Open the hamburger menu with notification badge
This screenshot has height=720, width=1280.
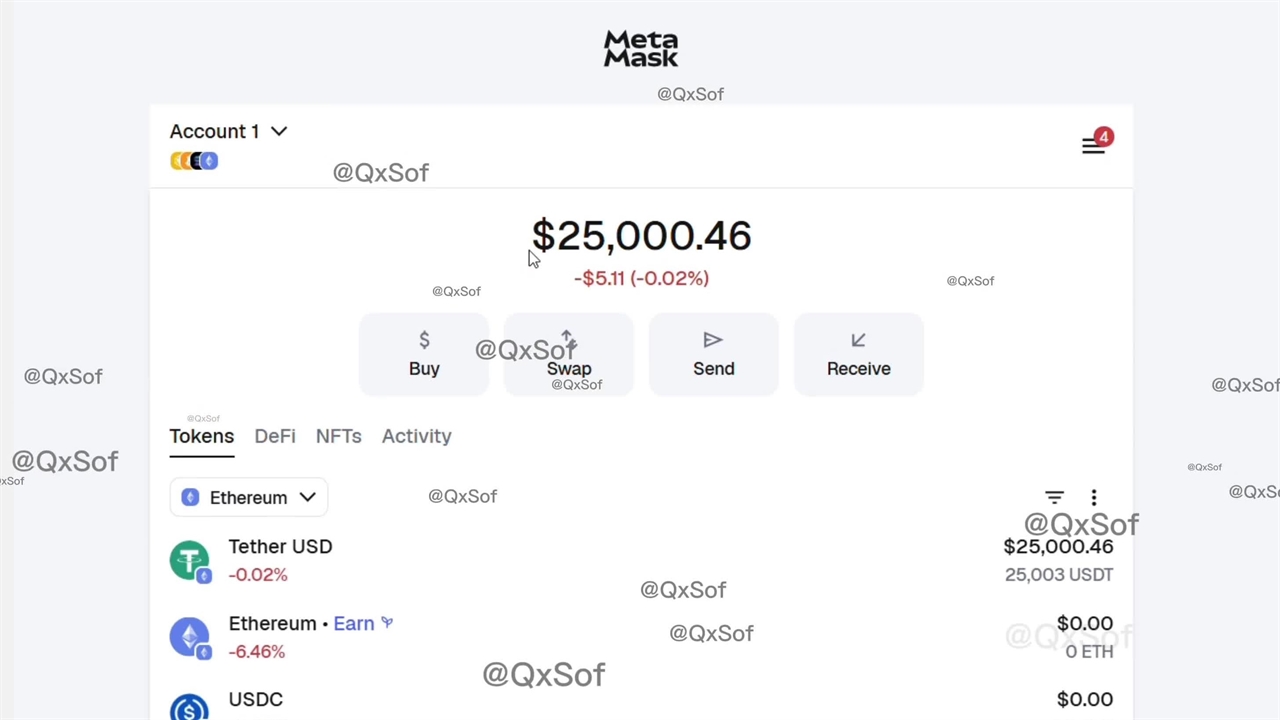click(1093, 146)
